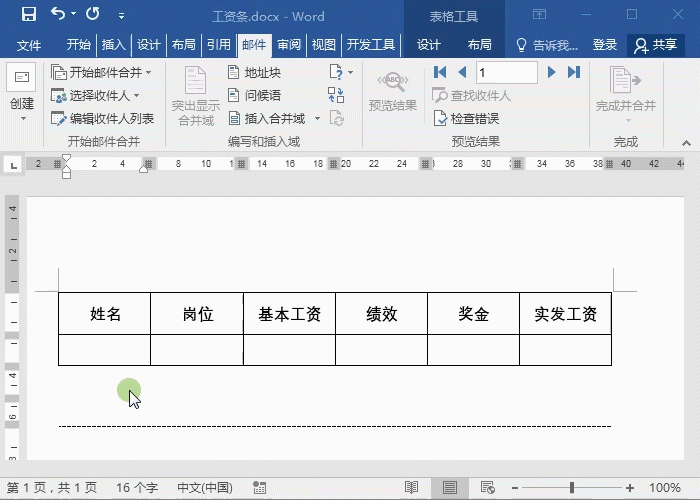
Task: Click the 中文(中国) language indicator
Action: pyautogui.click(x=205, y=488)
